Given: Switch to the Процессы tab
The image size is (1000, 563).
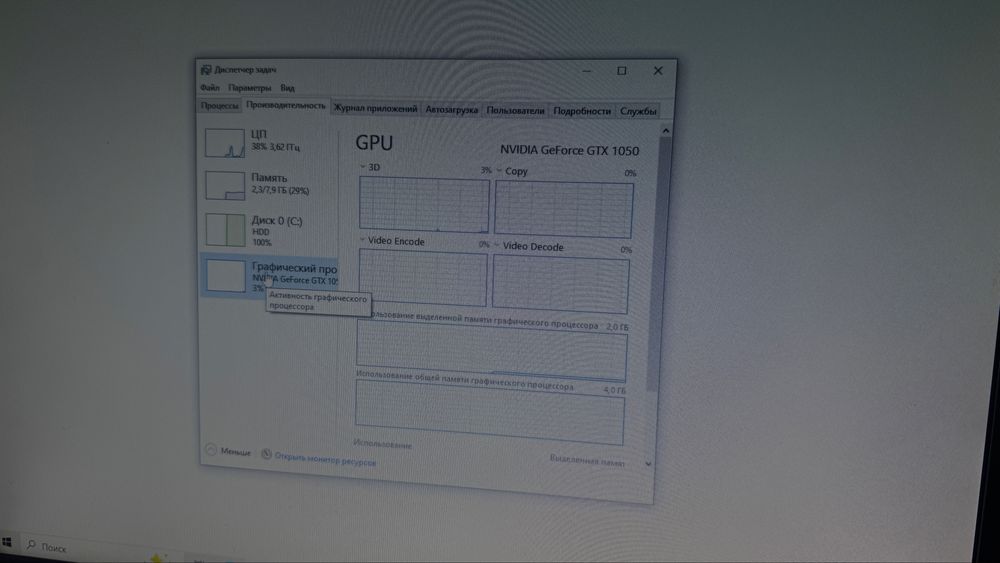Looking at the screenshot, I should 219,106.
